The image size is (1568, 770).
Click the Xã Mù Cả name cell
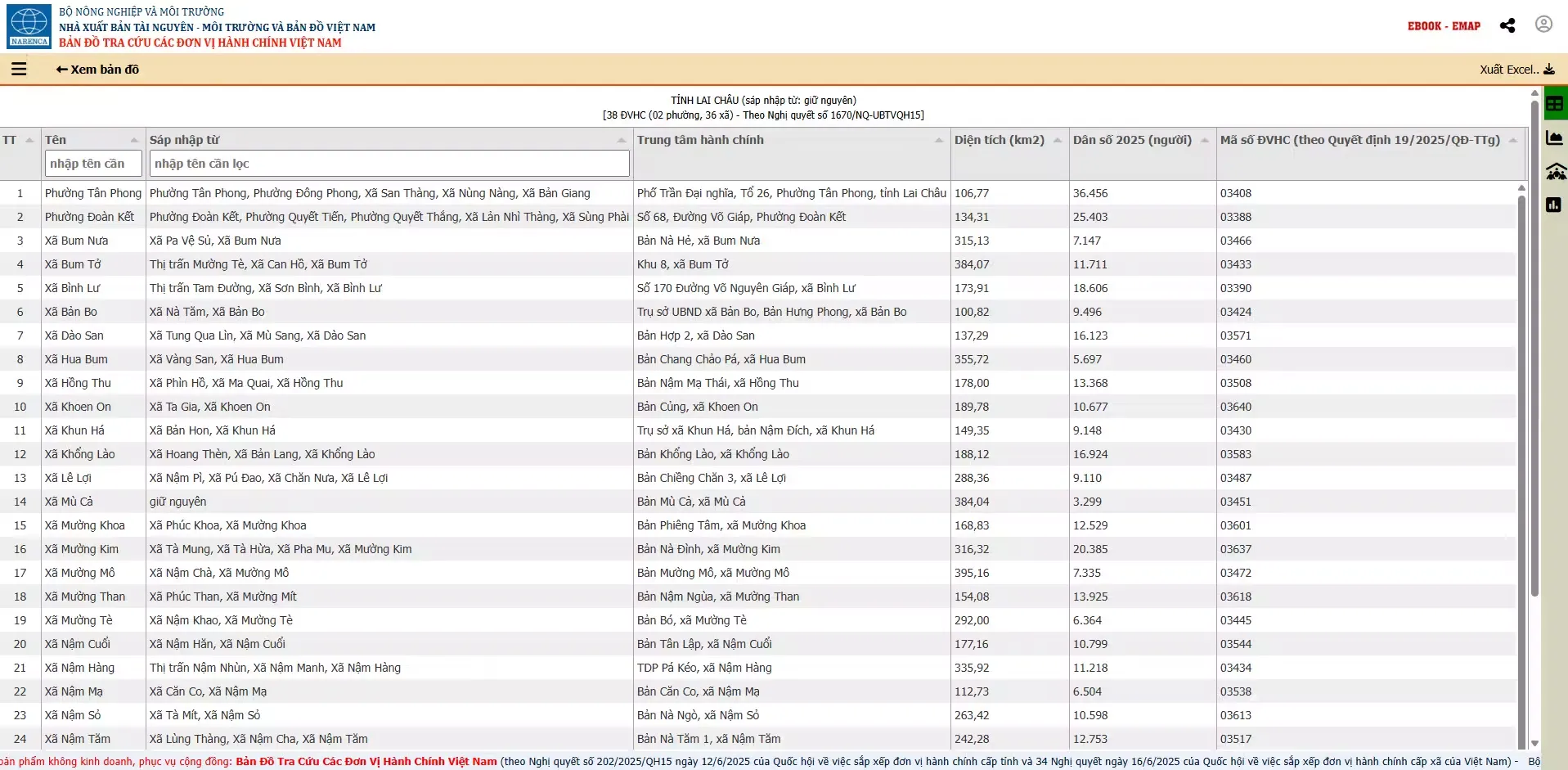[69, 502]
